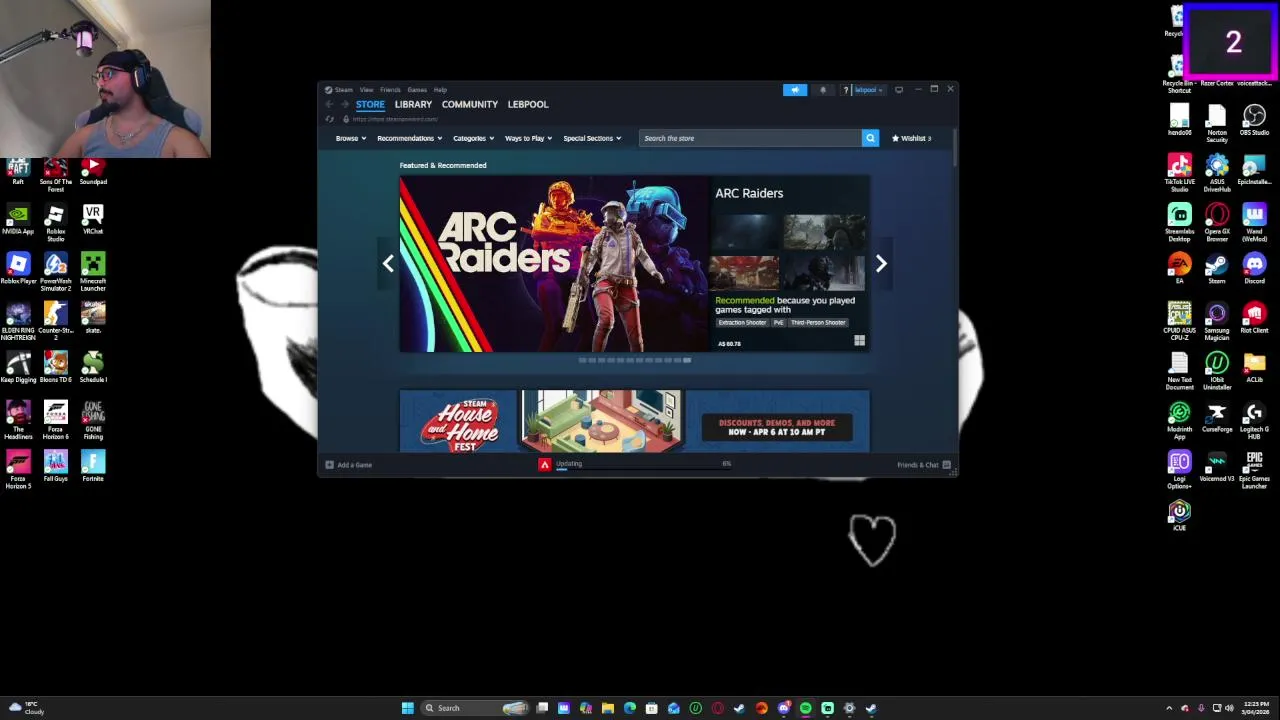Image resolution: width=1280 pixels, height=720 pixels.
Task: Expand the Categories dropdown
Action: click(x=473, y=138)
